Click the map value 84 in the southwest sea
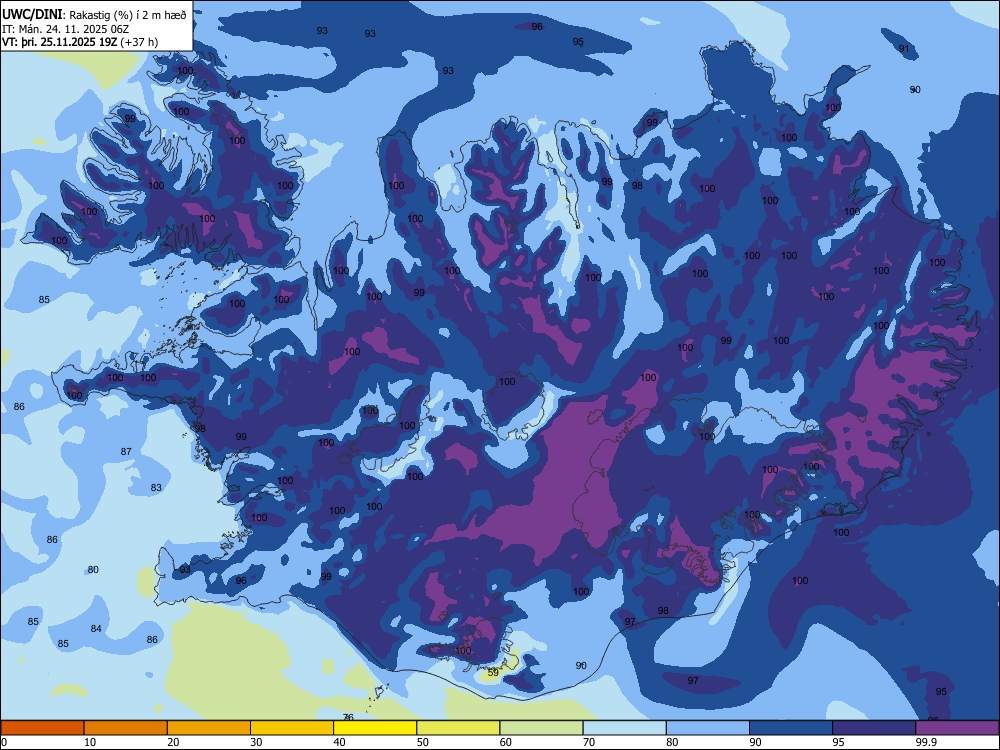 pyautogui.click(x=96, y=628)
